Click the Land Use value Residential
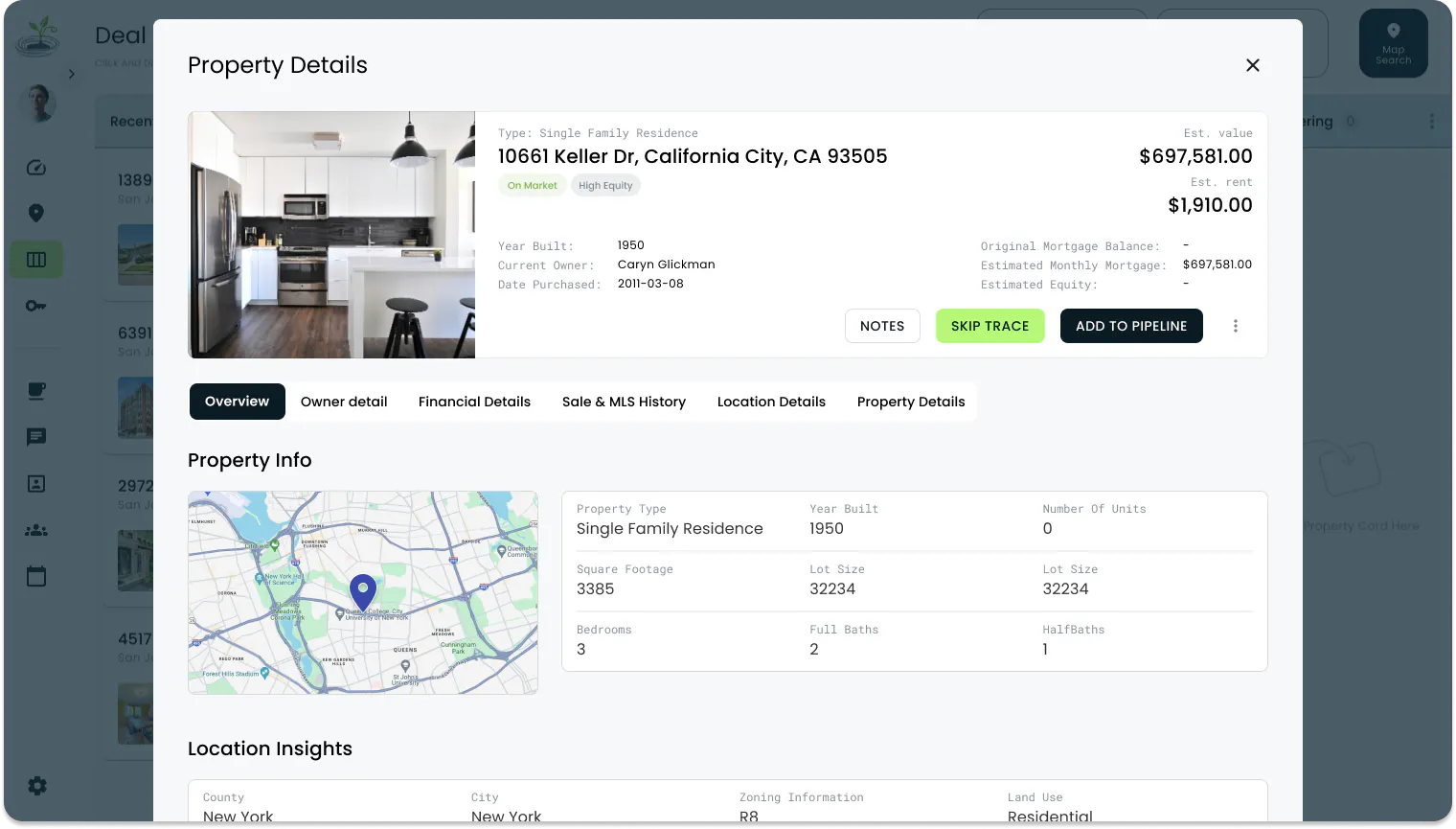This screenshot has height=829, width=1456. (1050, 817)
